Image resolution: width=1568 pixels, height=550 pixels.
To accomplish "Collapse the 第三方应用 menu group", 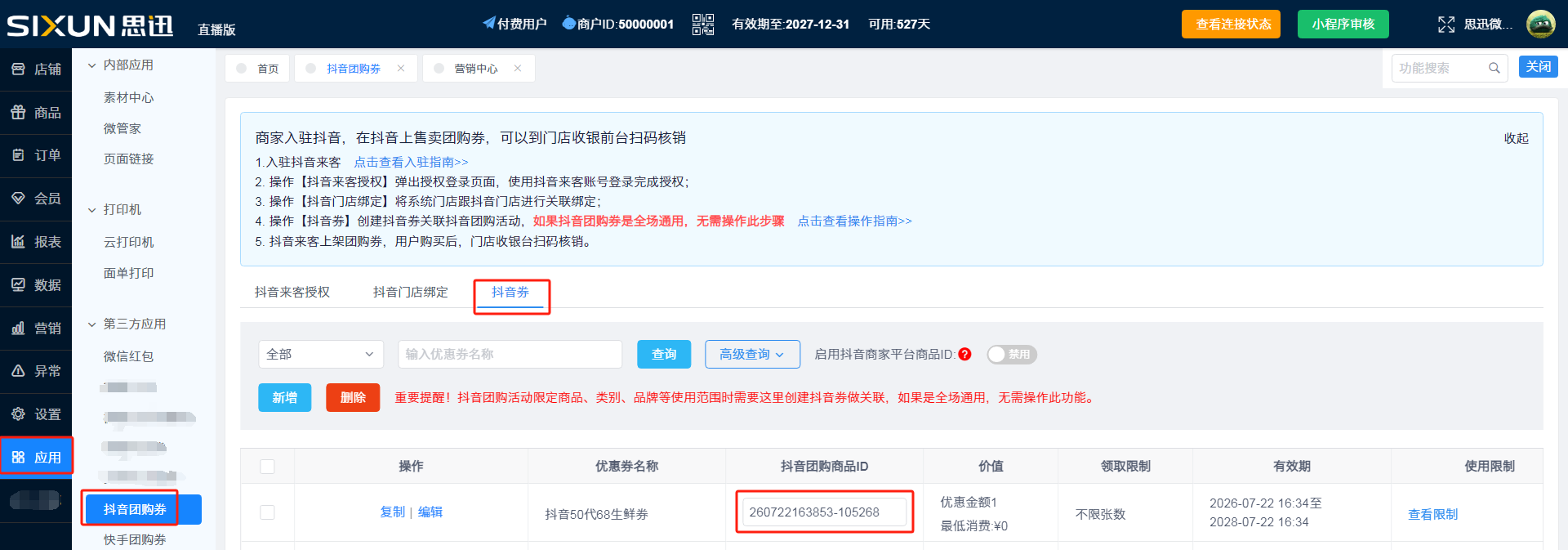I will [x=92, y=324].
